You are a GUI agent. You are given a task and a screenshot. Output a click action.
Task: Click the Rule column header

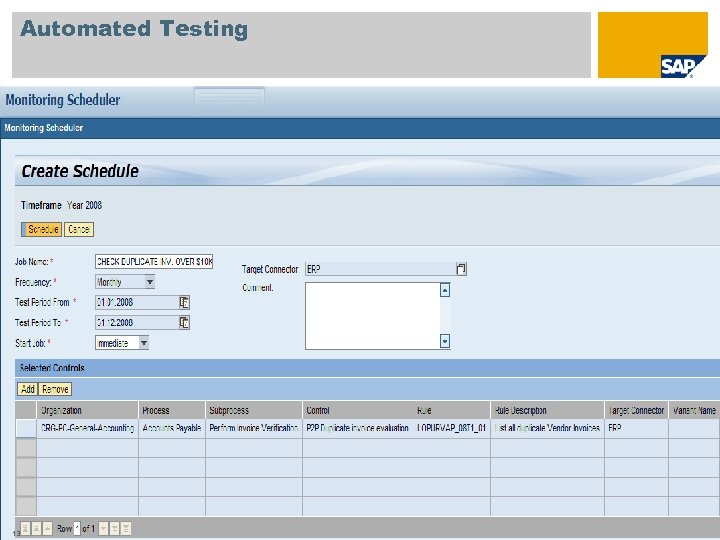tap(452, 410)
